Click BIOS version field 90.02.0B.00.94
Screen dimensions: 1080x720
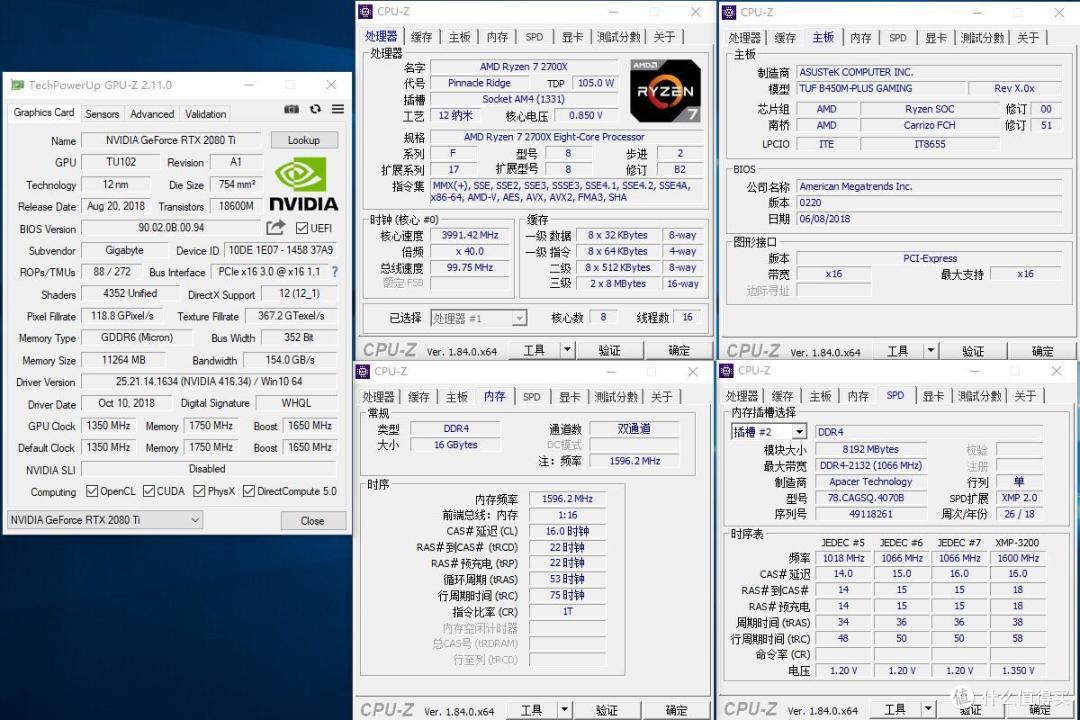coord(172,227)
